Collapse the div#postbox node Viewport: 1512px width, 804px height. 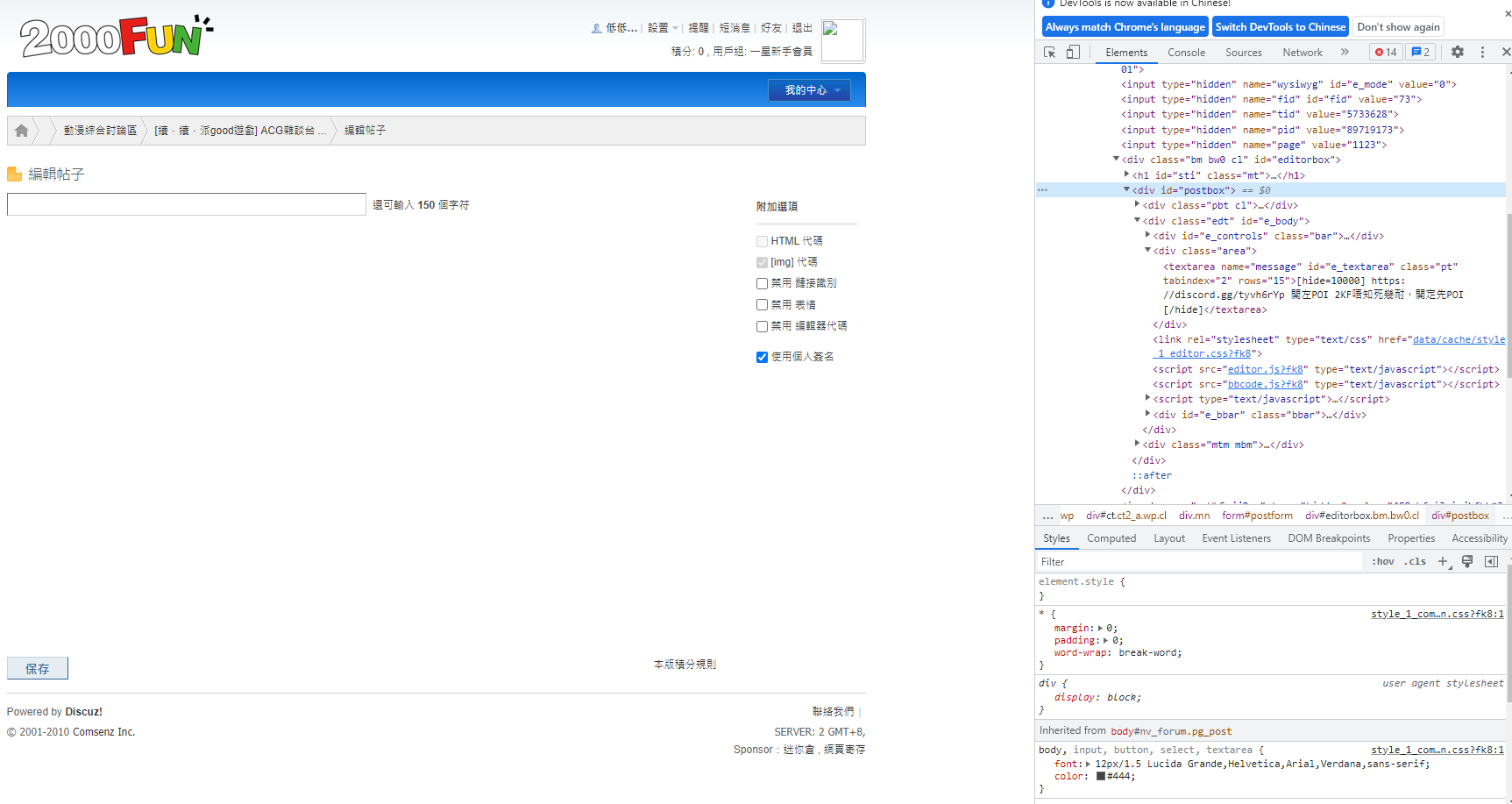(1127, 190)
